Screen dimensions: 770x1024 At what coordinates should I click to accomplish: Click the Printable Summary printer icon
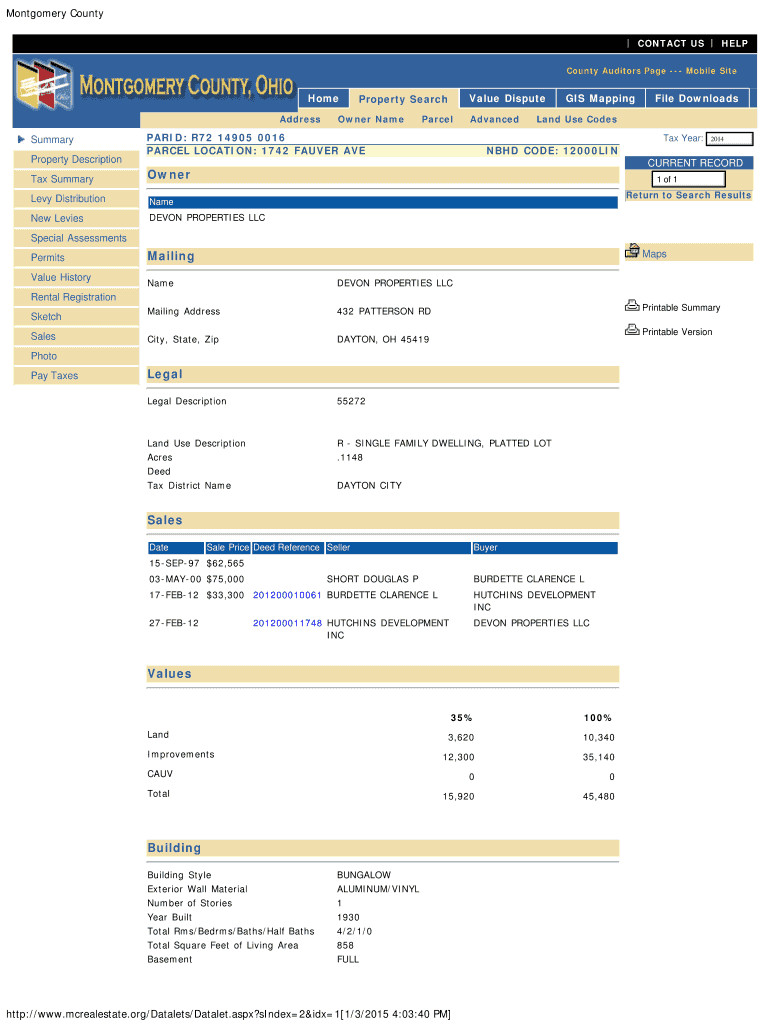point(632,306)
